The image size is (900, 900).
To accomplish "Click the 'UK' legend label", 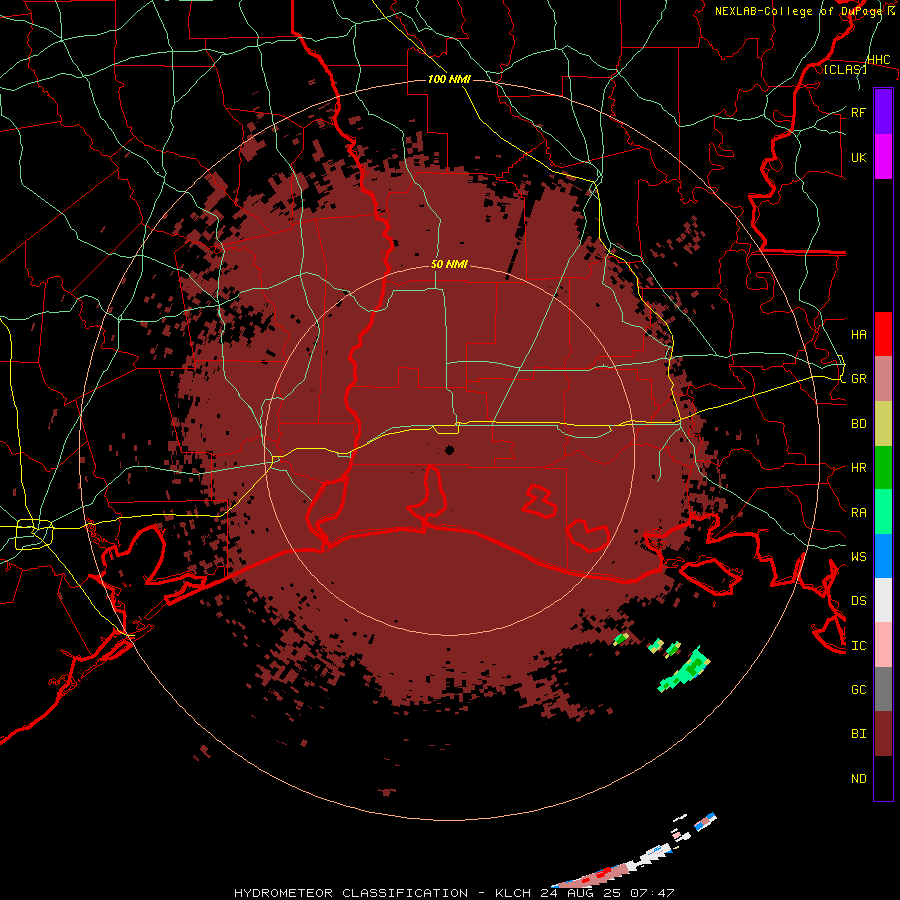I will [x=858, y=157].
